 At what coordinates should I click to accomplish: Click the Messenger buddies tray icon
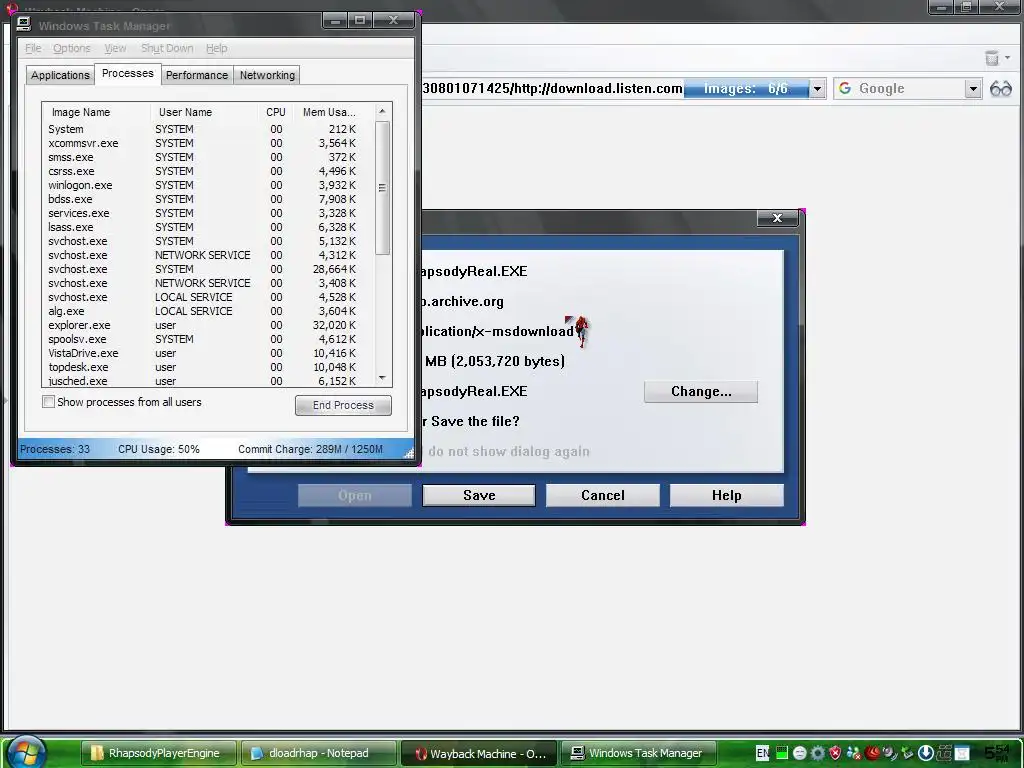854,753
